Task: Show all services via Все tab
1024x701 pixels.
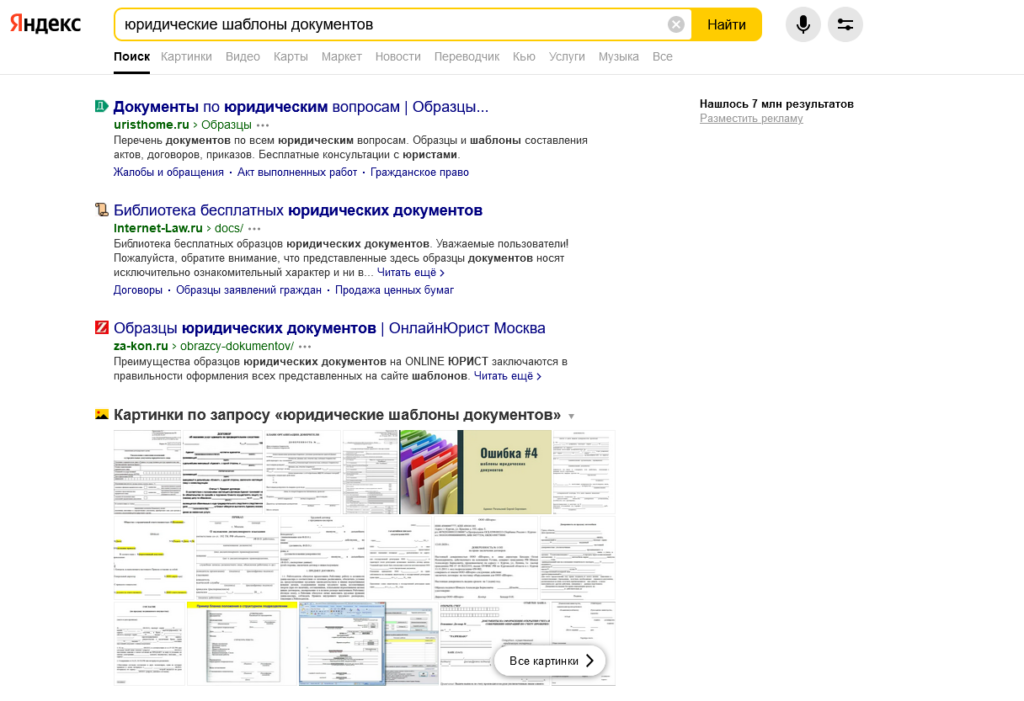Action: [662, 57]
